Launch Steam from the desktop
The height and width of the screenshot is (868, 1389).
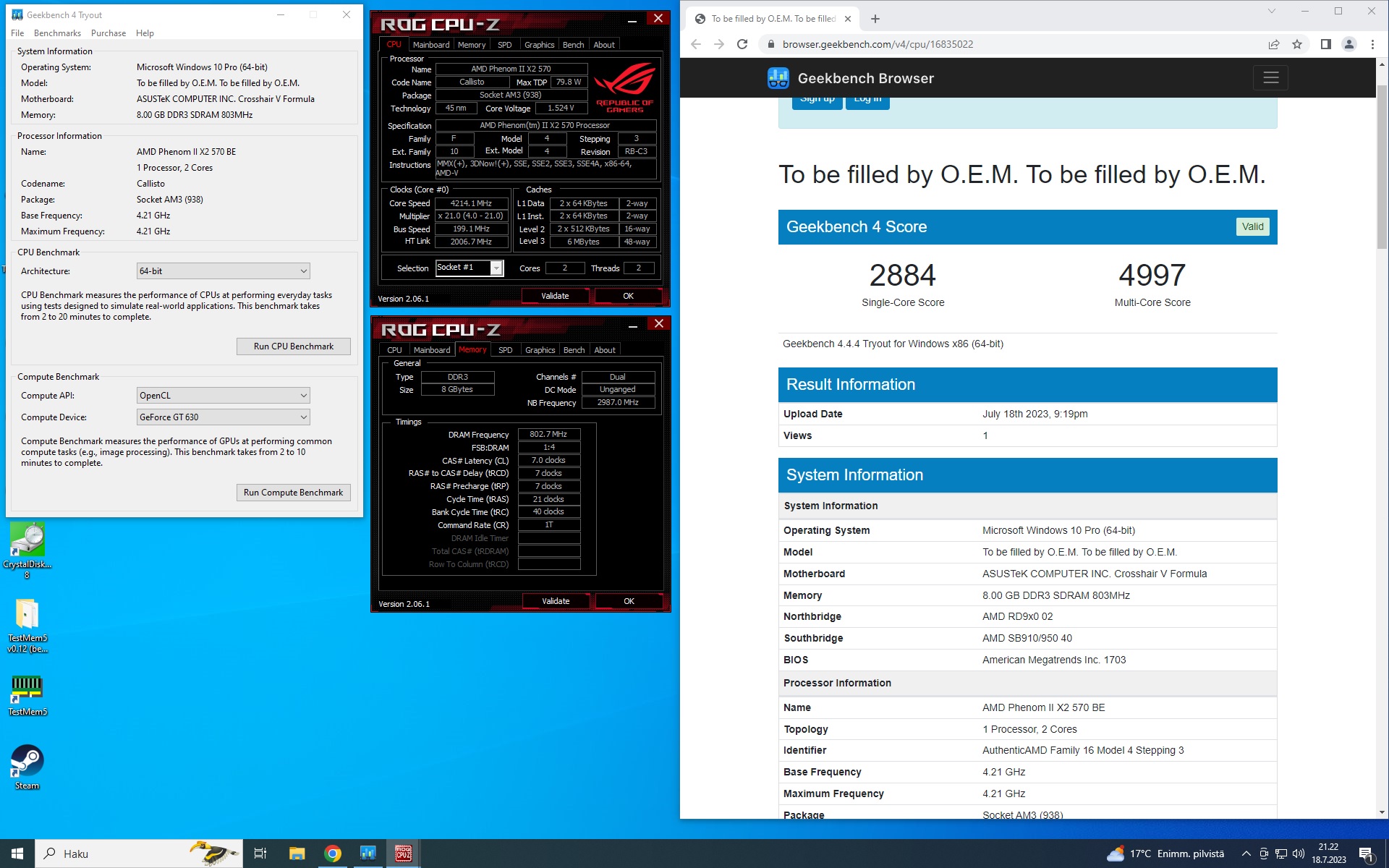point(27,767)
